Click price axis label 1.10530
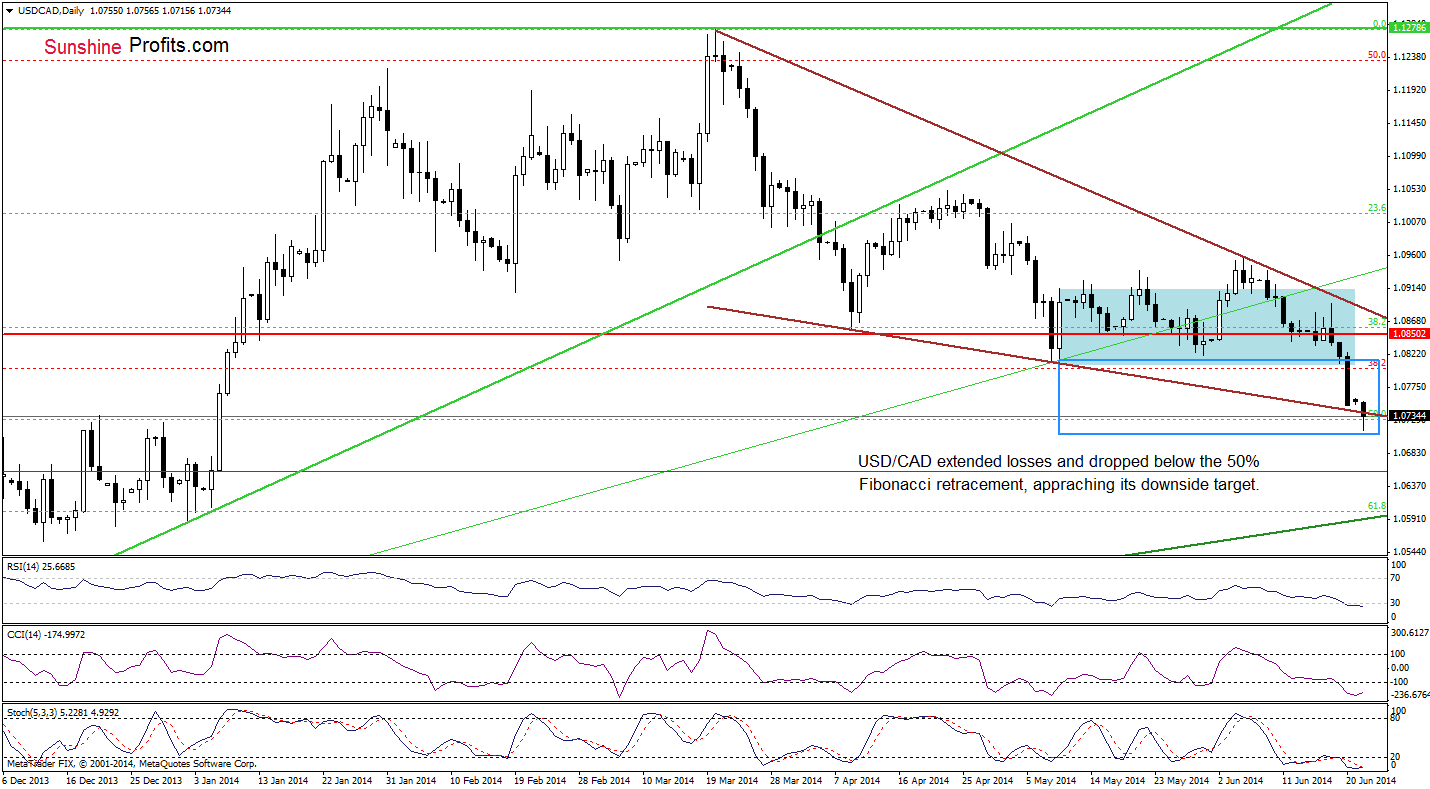The width and height of the screenshot is (1430, 789). pyautogui.click(x=1408, y=188)
